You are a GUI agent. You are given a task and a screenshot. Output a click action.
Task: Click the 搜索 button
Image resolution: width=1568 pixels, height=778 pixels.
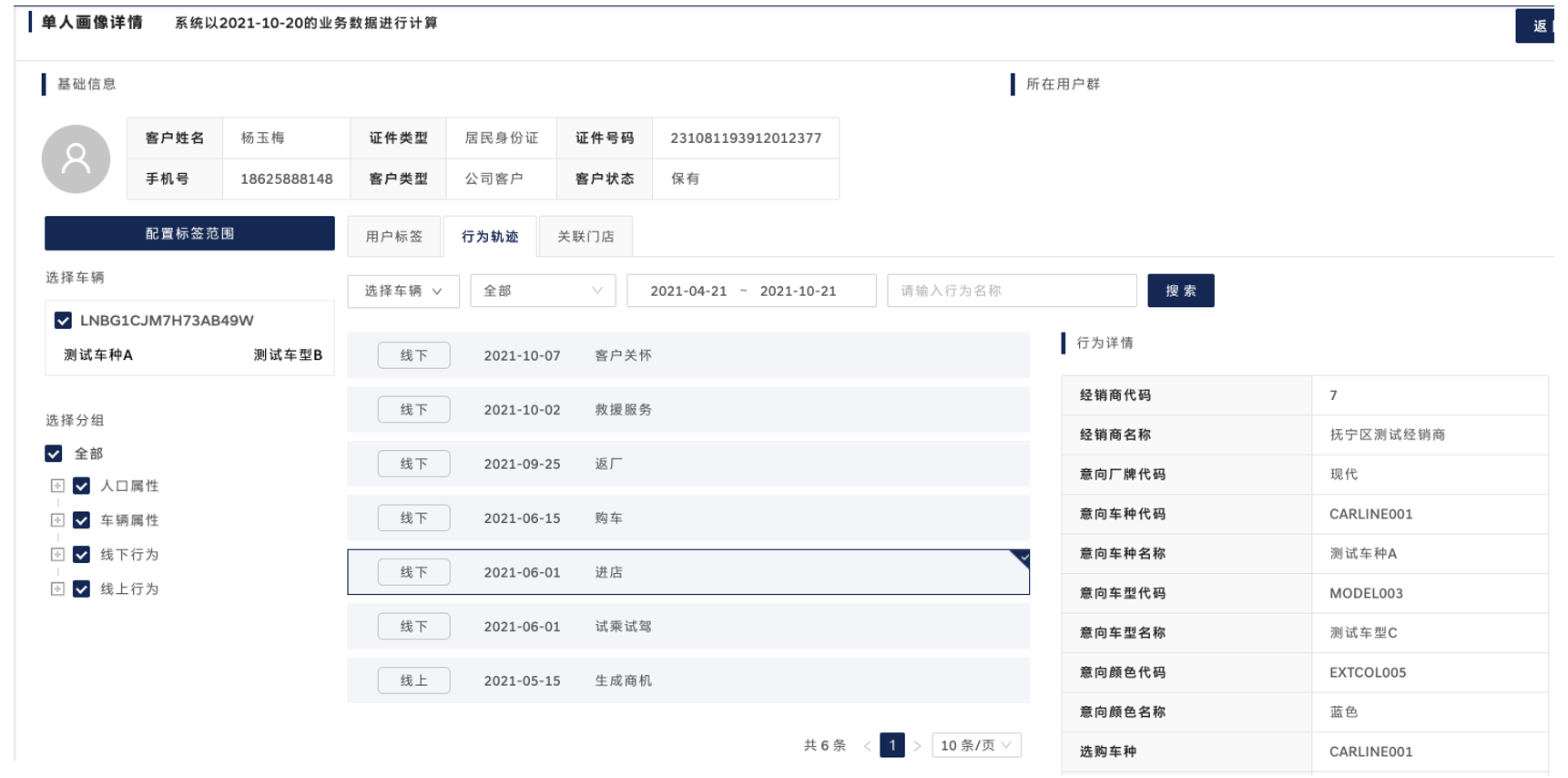1180,291
